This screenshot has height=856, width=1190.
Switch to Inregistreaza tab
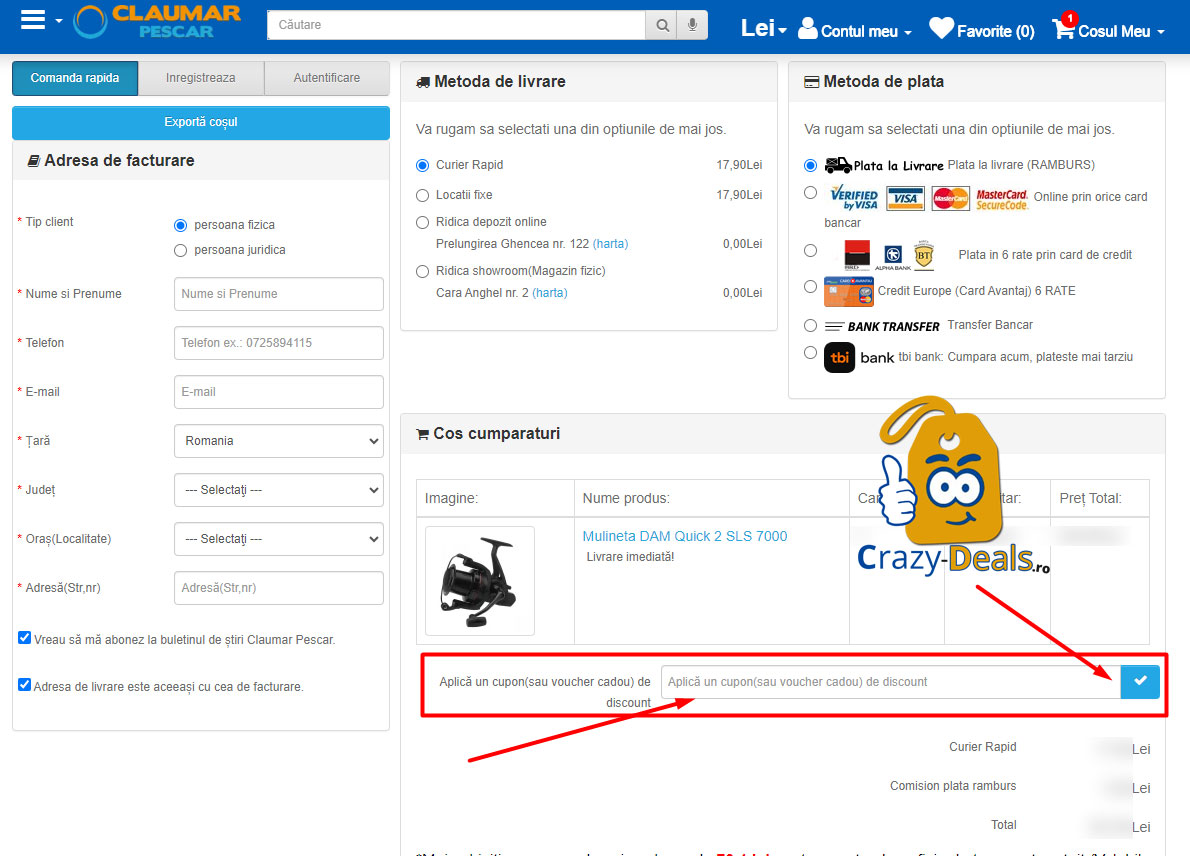[x=200, y=78]
